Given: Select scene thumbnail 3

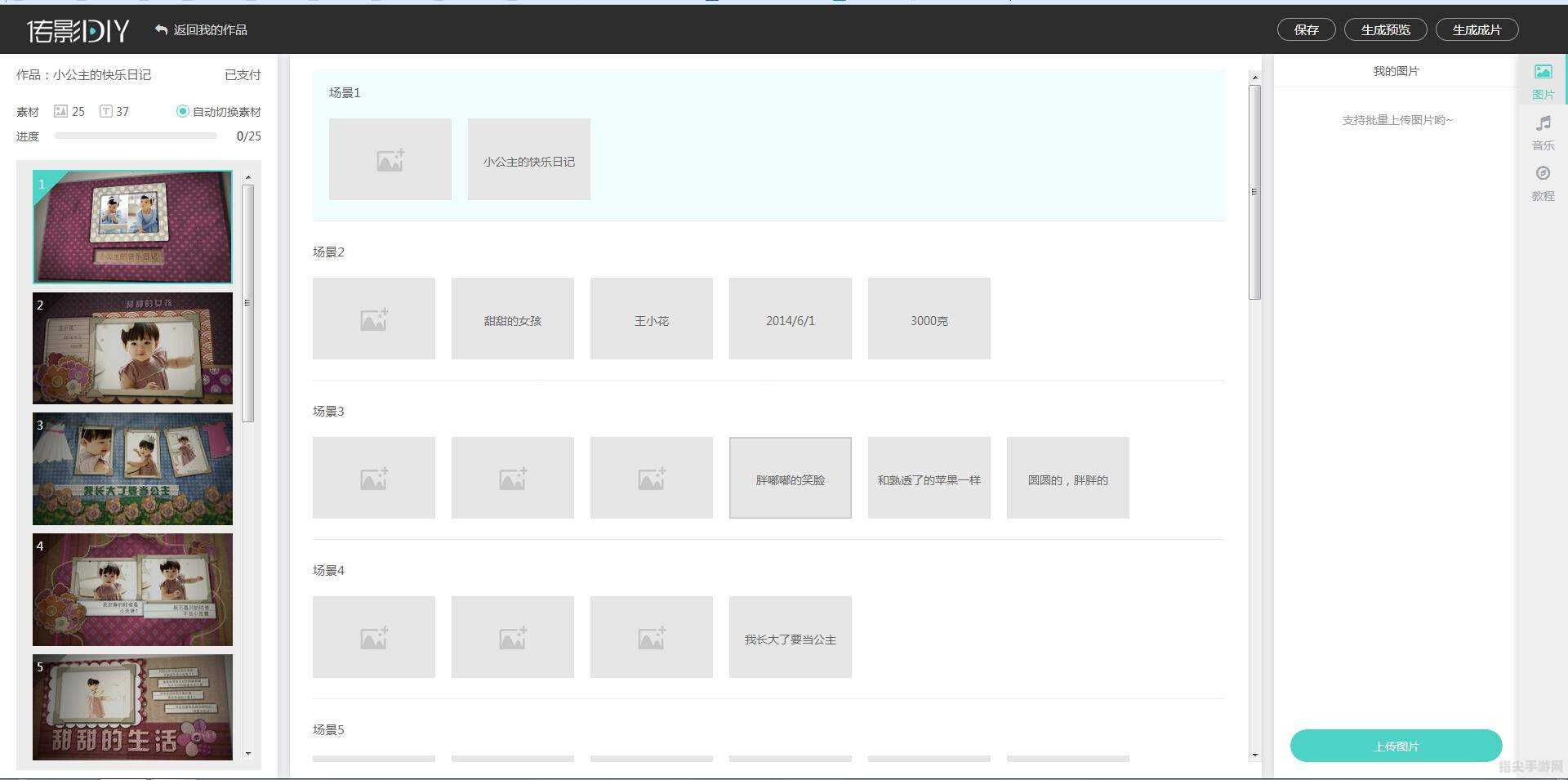Looking at the screenshot, I should pyautogui.click(x=132, y=469).
